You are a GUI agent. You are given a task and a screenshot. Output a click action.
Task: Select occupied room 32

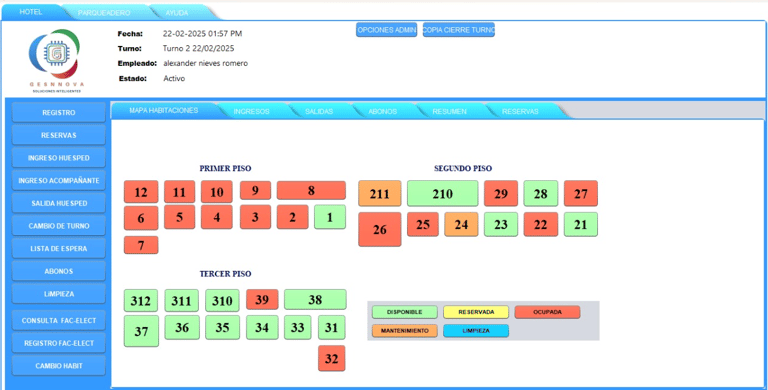coord(332,358)
